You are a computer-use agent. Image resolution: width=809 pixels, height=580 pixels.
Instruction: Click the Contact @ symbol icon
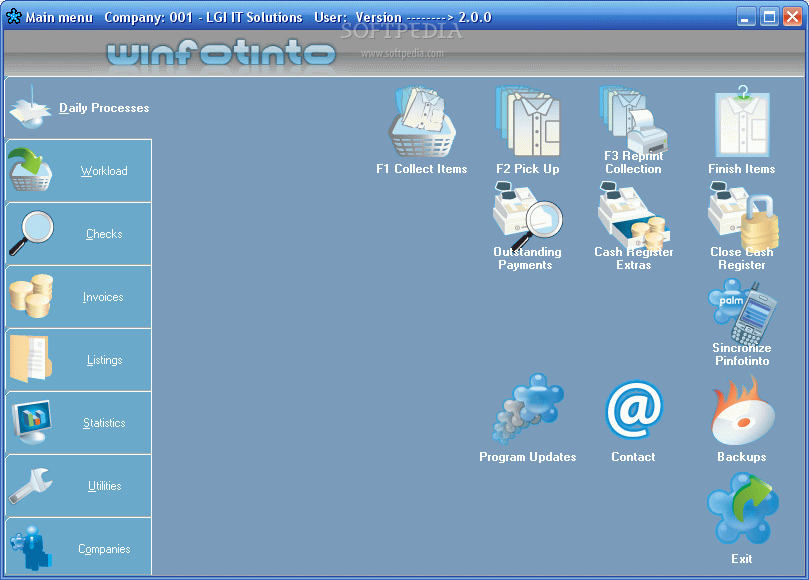coord(634,411)
